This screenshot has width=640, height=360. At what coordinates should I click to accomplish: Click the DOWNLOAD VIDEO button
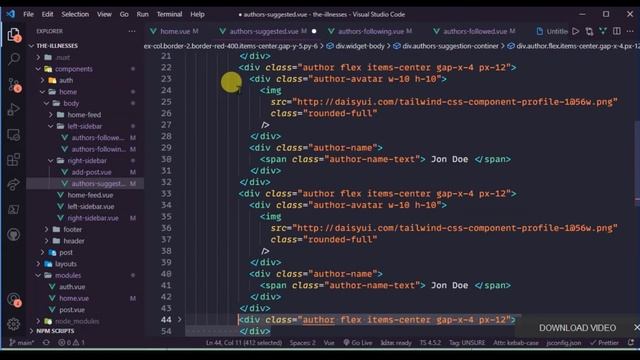point(577,328)
